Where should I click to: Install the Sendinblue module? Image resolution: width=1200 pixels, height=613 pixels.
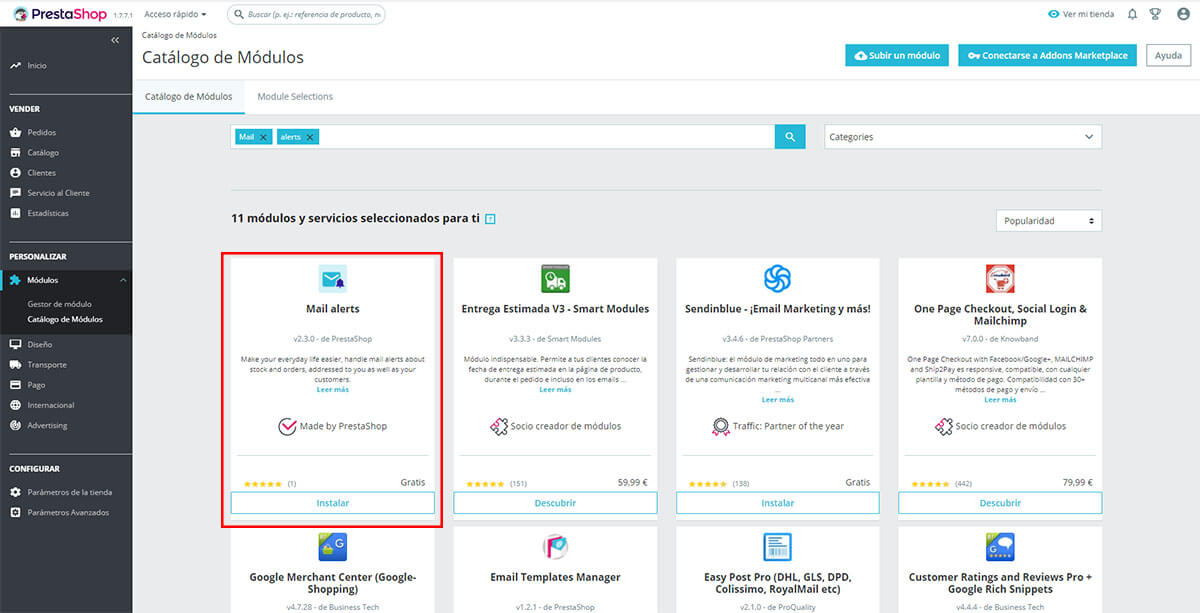pyautogui.click(x=778, y=503)
